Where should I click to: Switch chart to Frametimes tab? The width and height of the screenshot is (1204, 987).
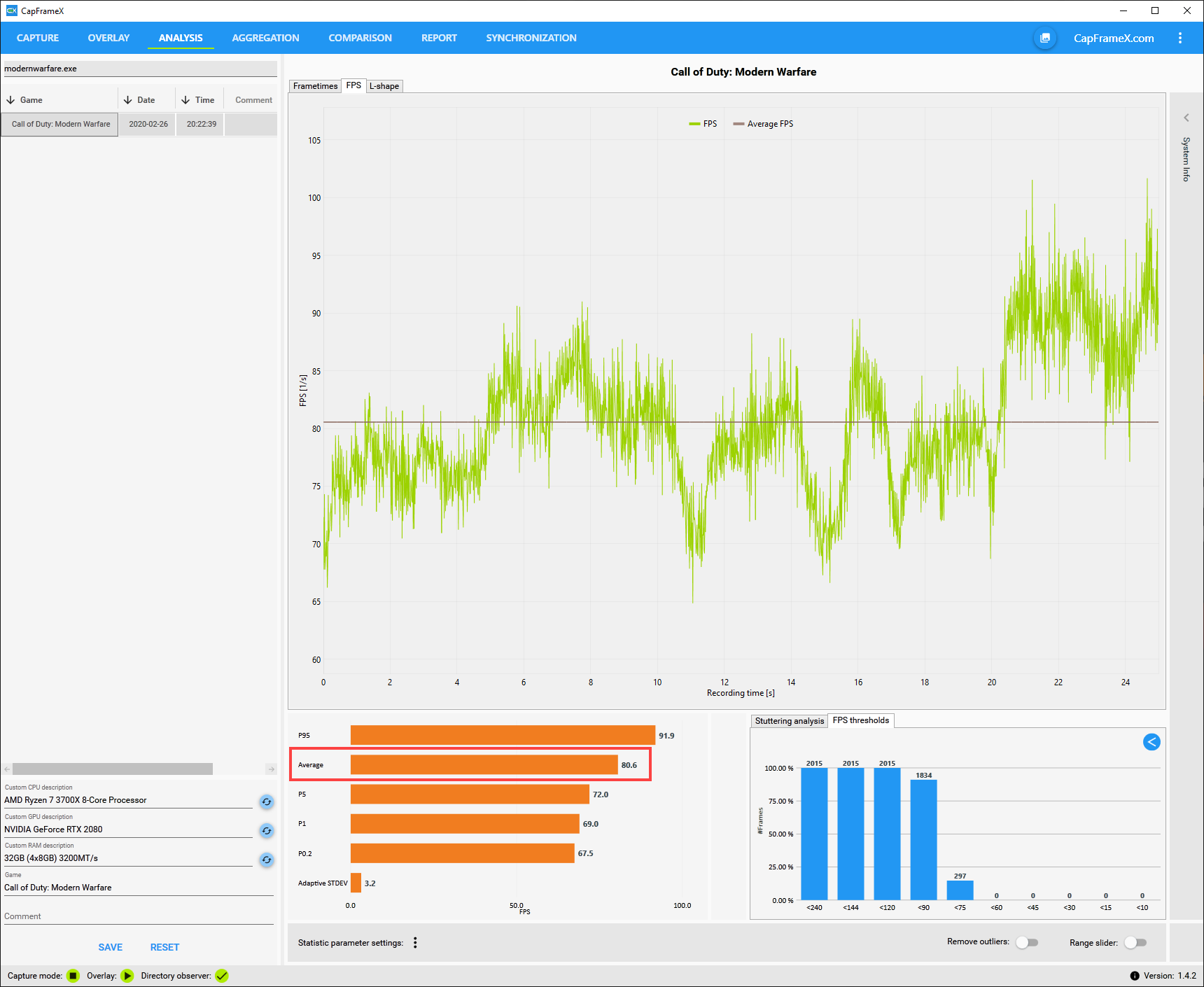pyautogui.click(x=315, y=86)
